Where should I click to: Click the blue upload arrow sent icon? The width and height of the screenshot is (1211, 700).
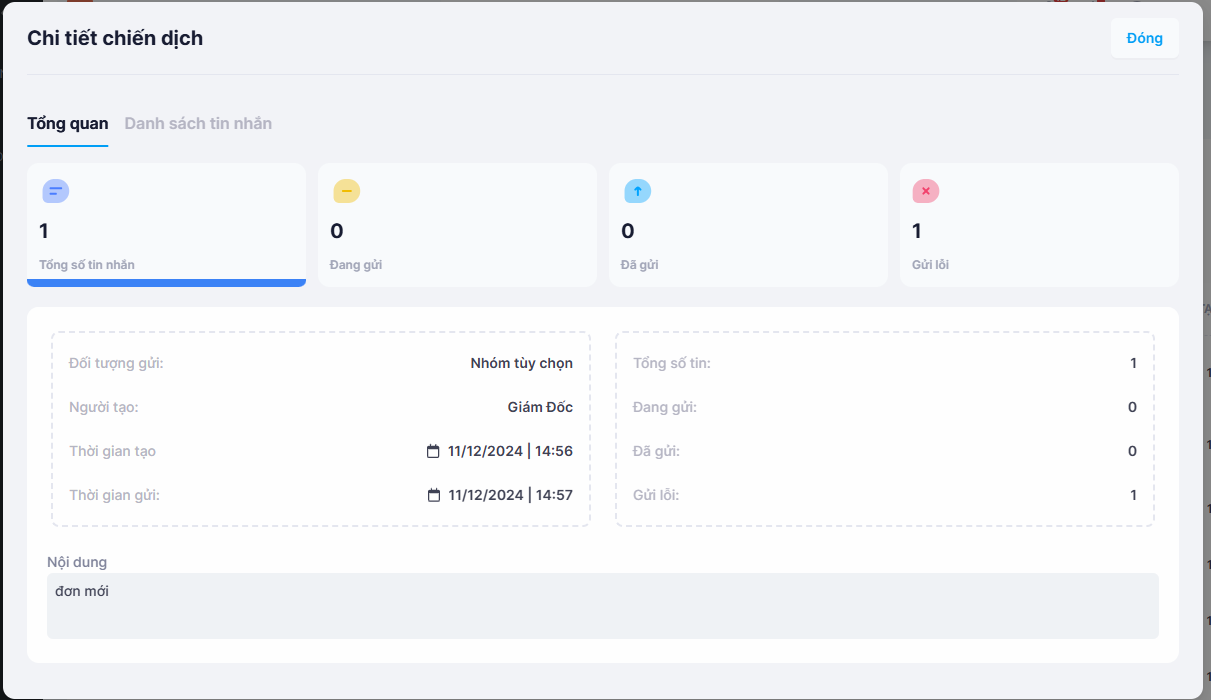637,191
